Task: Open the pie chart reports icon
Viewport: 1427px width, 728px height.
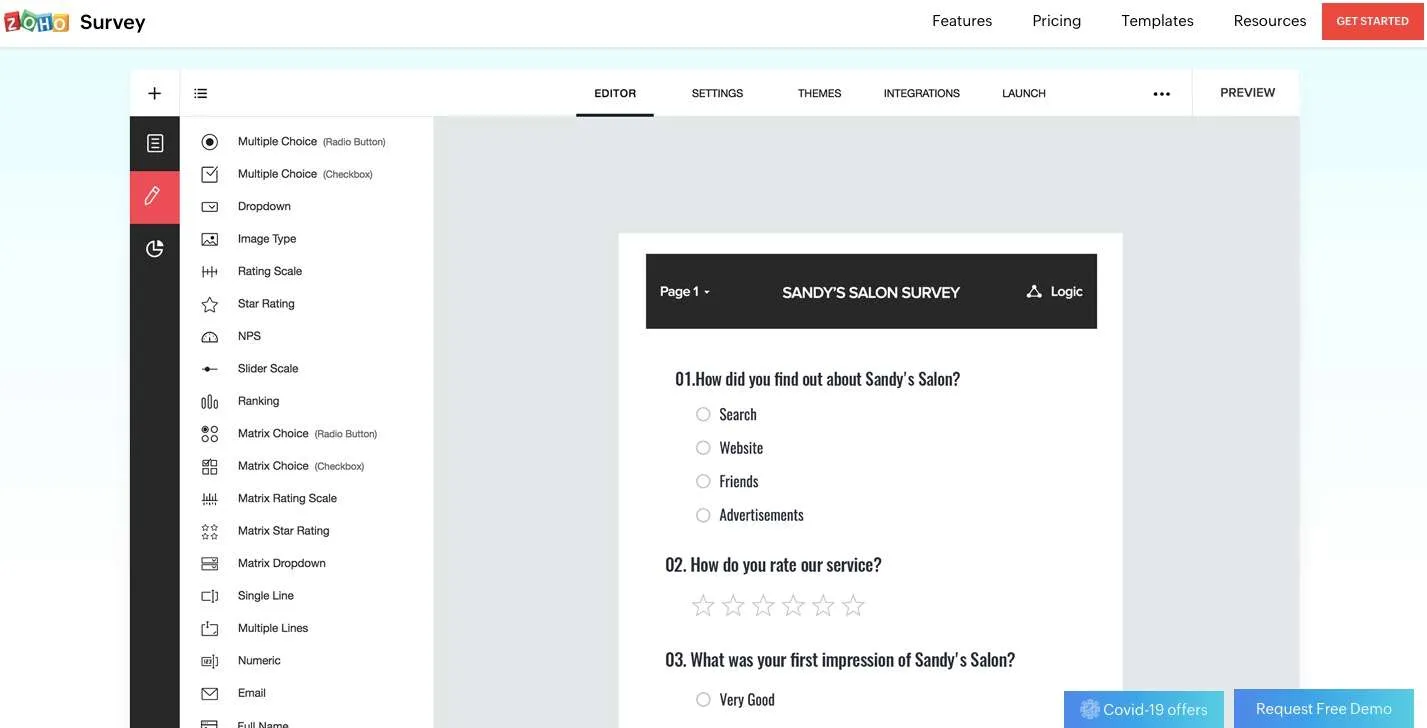Action: point(155,248)
